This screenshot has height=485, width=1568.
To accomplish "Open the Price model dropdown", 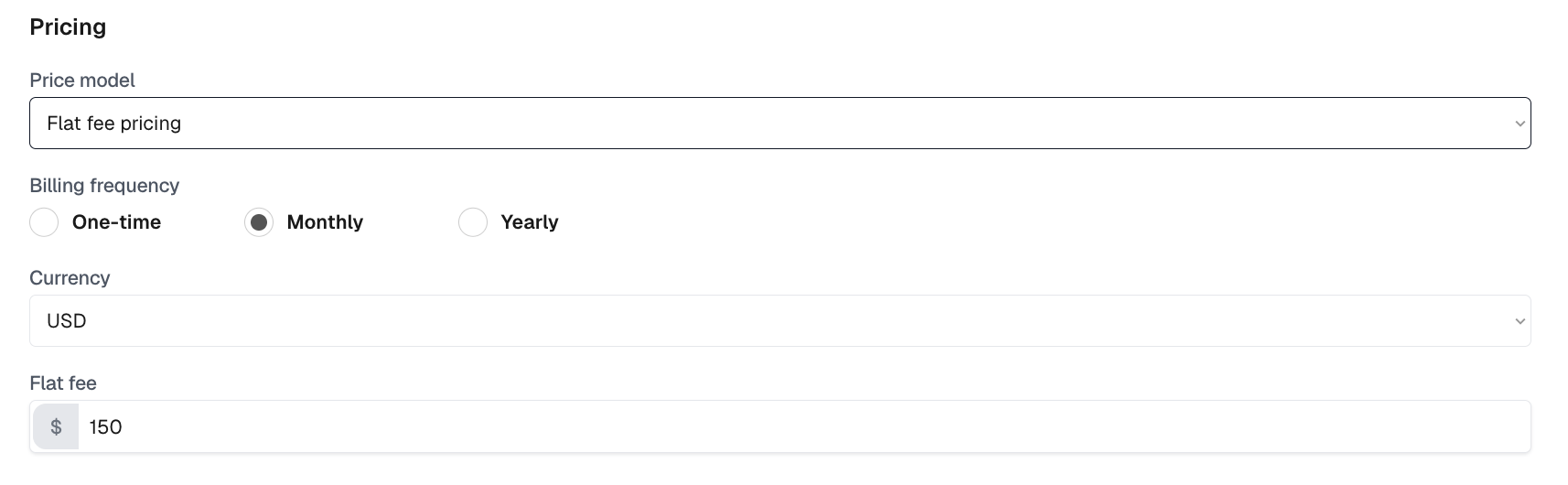I will click(779, 124).
